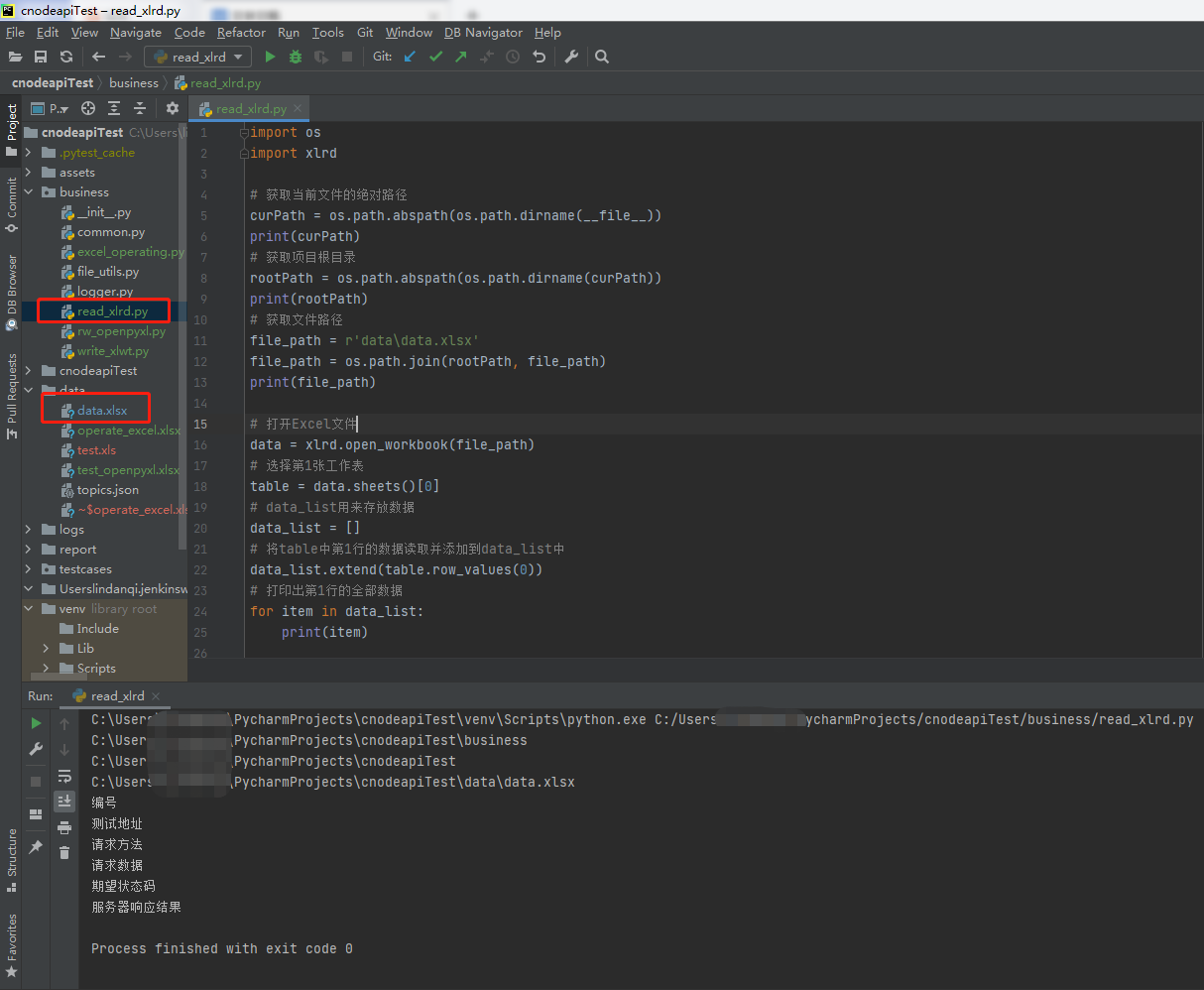This screenshot has width=1204, height=990.
Task: Toggle the Favorites tool window side tab
Action: pyautogui.click(x=11, y=945)
